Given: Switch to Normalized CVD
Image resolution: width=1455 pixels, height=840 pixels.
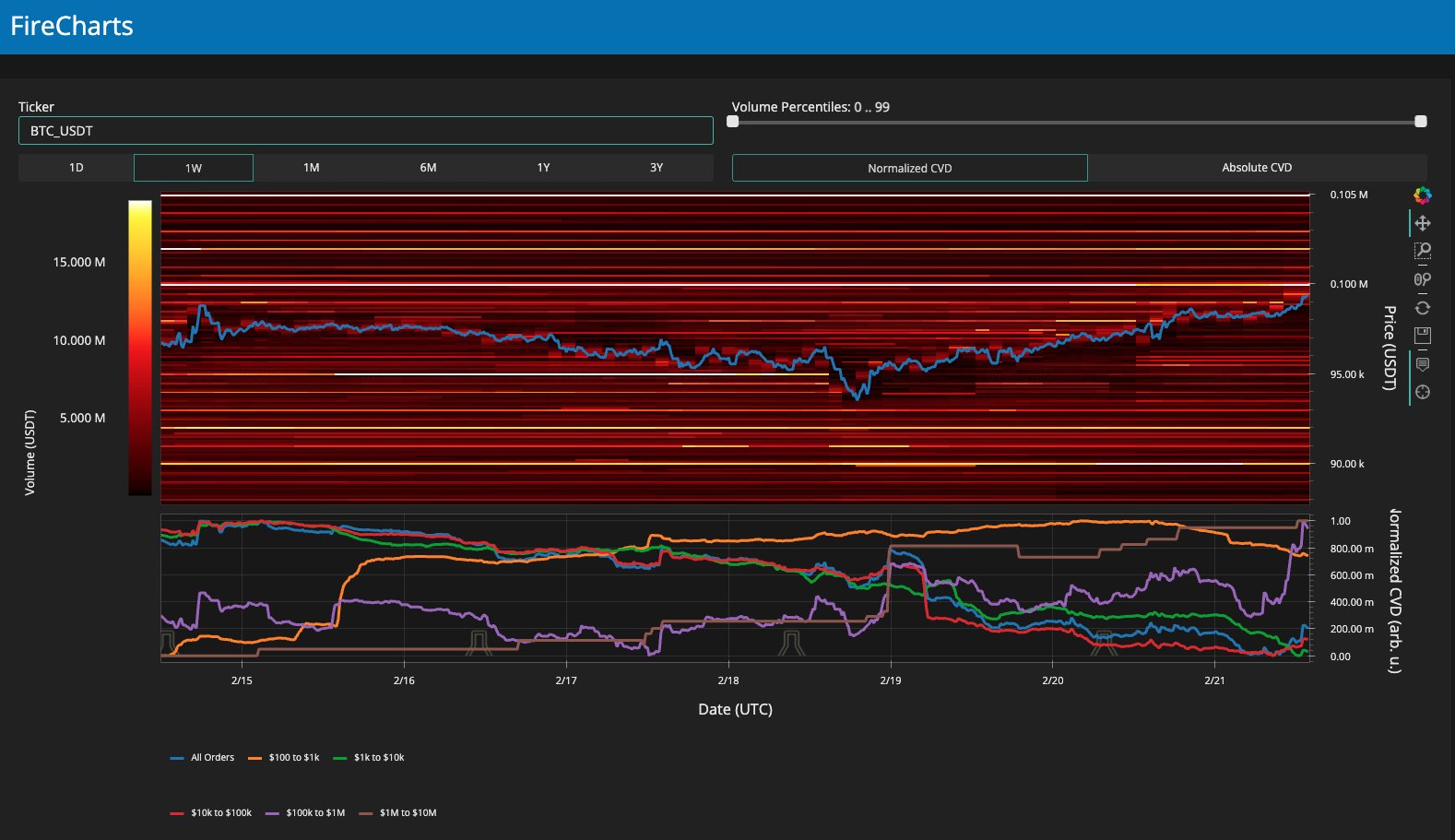Looking at the screenshot, I should [910, 168].
